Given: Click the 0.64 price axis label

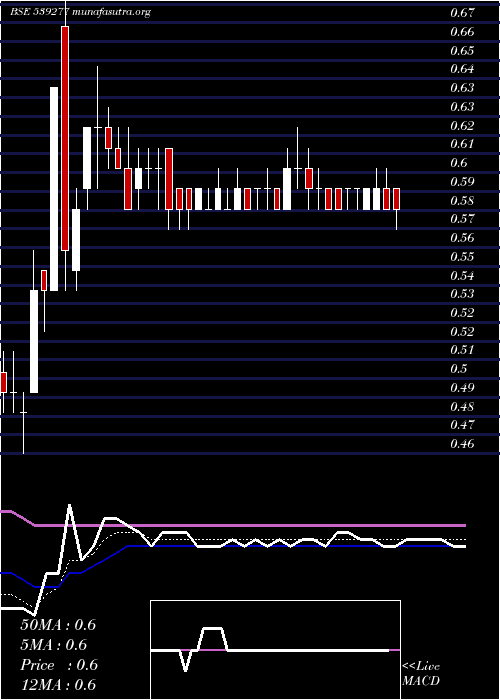Looking at the screenshot, I should (462, 69).
